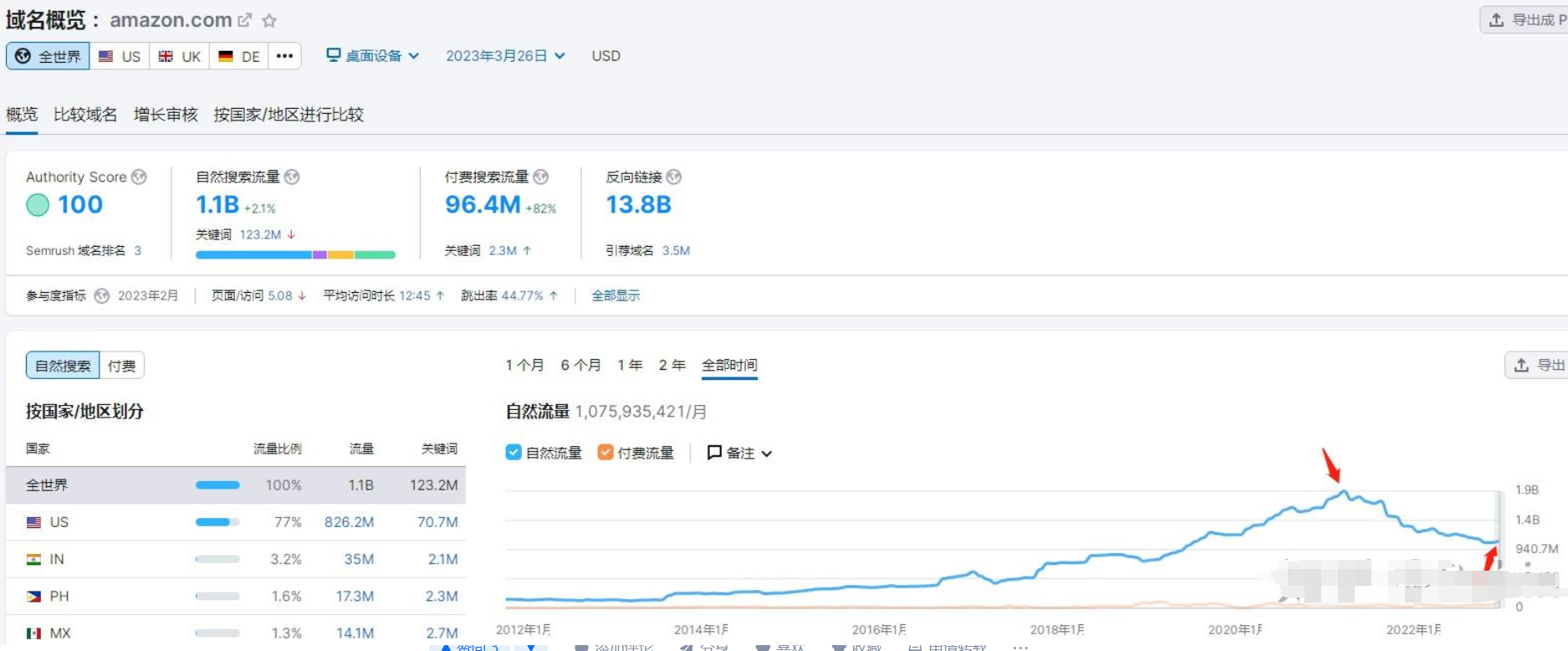The width and height of the screenshot is (1568, 651).
Task: Open the 备注 notes dropdown
Action: point(739,453)
